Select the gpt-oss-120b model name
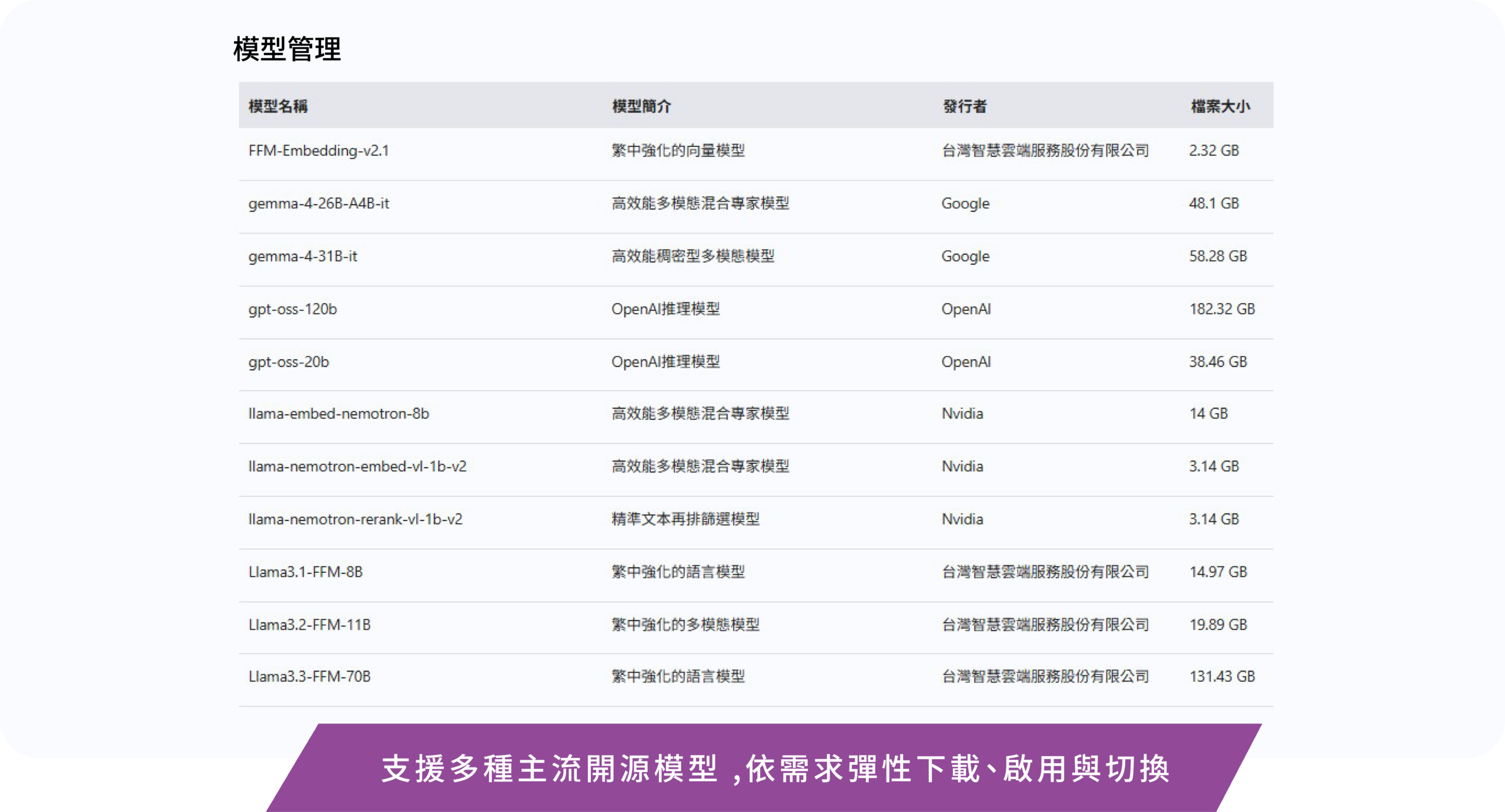Viewport: 1505px width, 812px height. point(293,310)
